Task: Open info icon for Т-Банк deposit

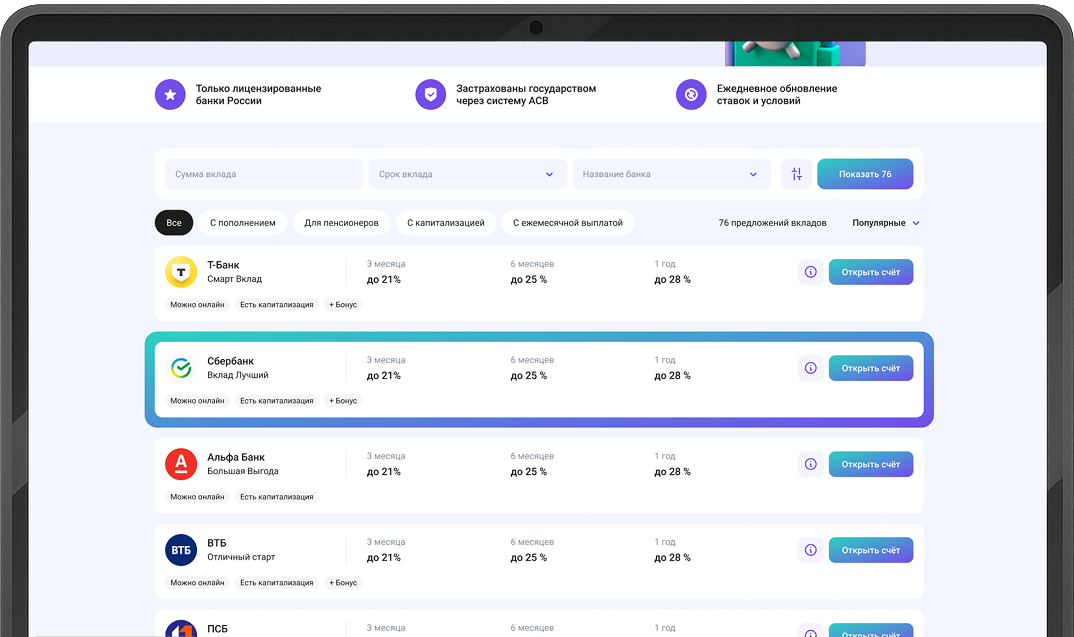Action: coord(810,272)
